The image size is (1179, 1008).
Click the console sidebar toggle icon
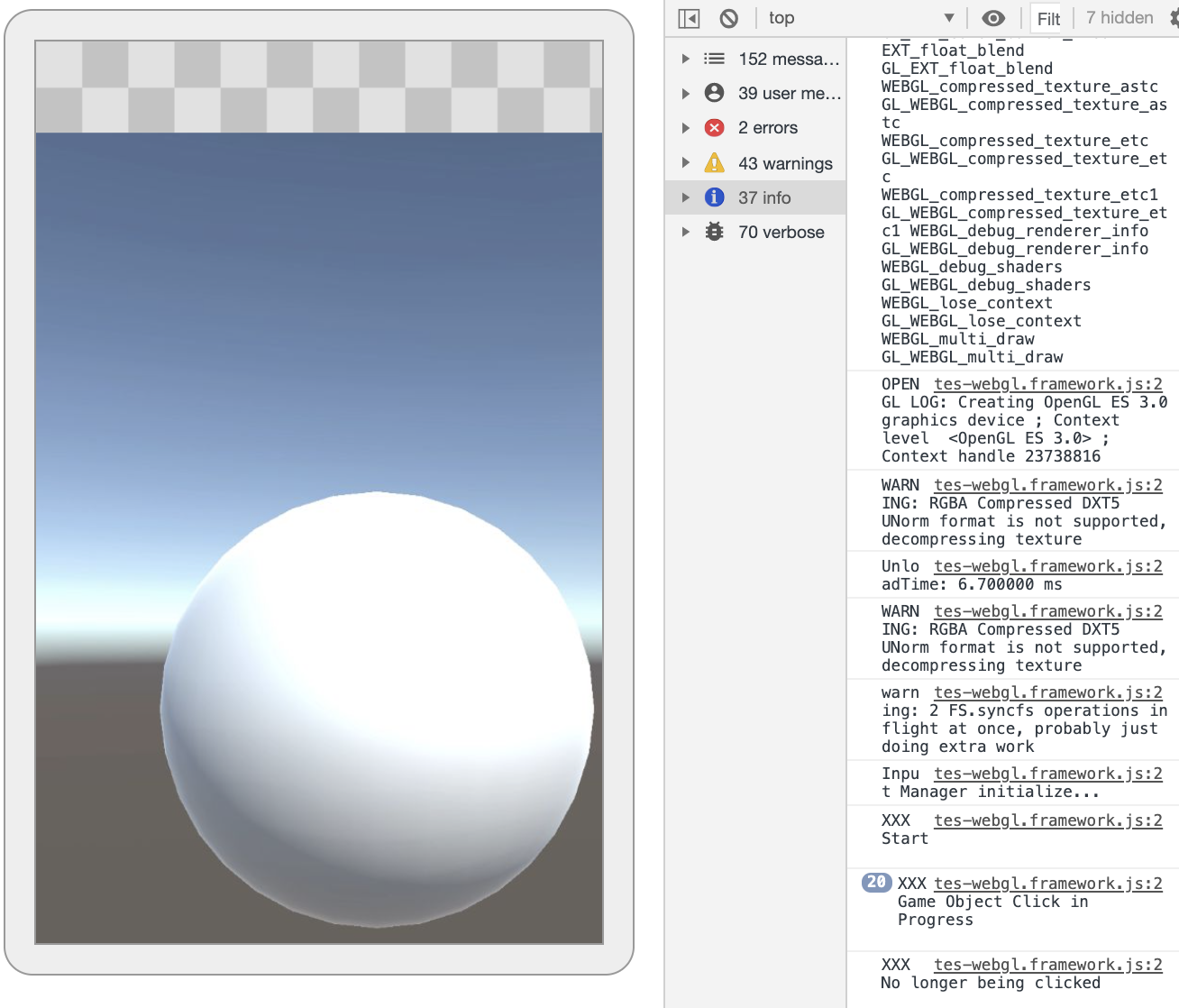click(x=690, y=17)
